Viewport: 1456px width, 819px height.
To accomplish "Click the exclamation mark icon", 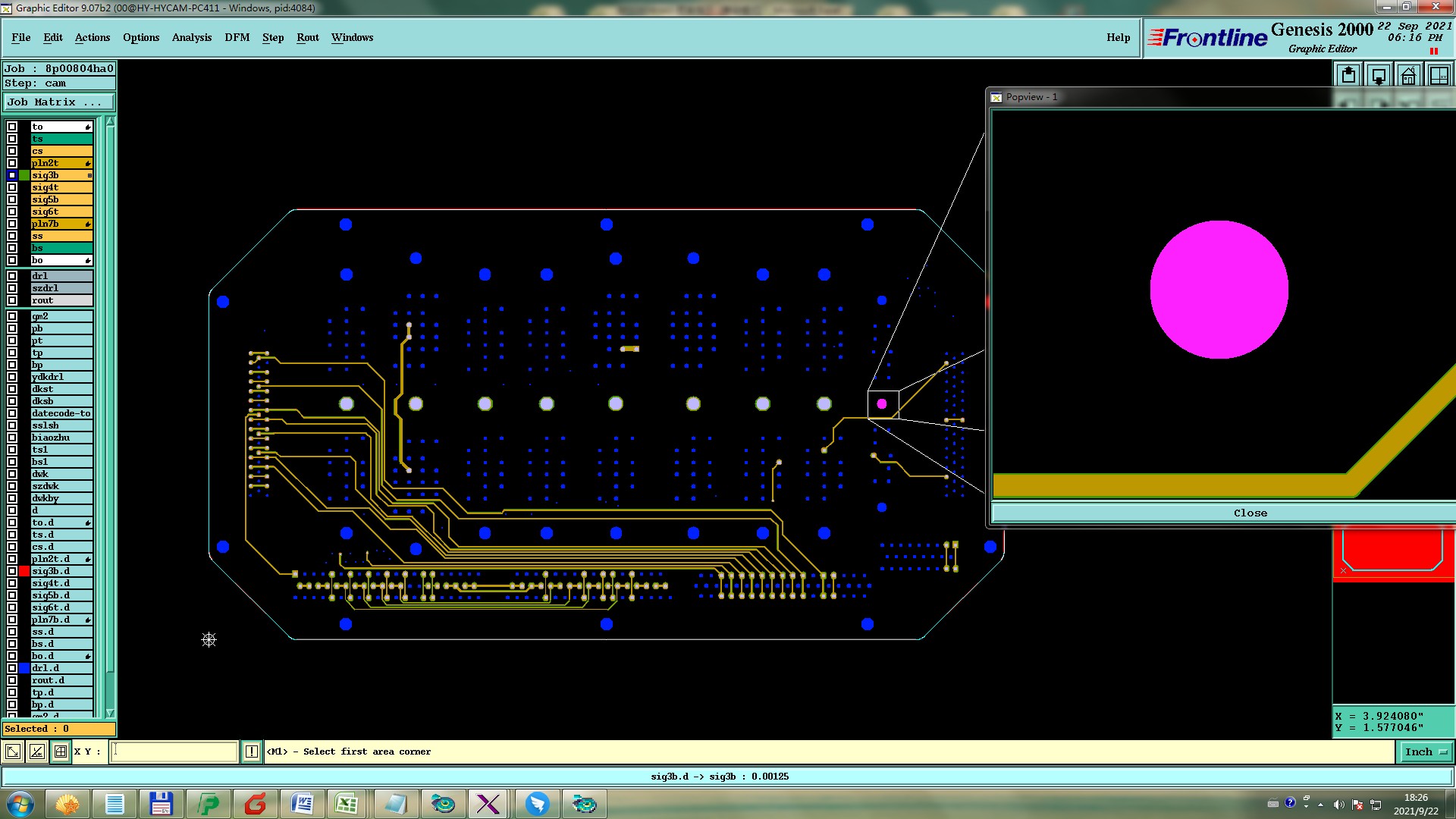I will tap(252, 752).
